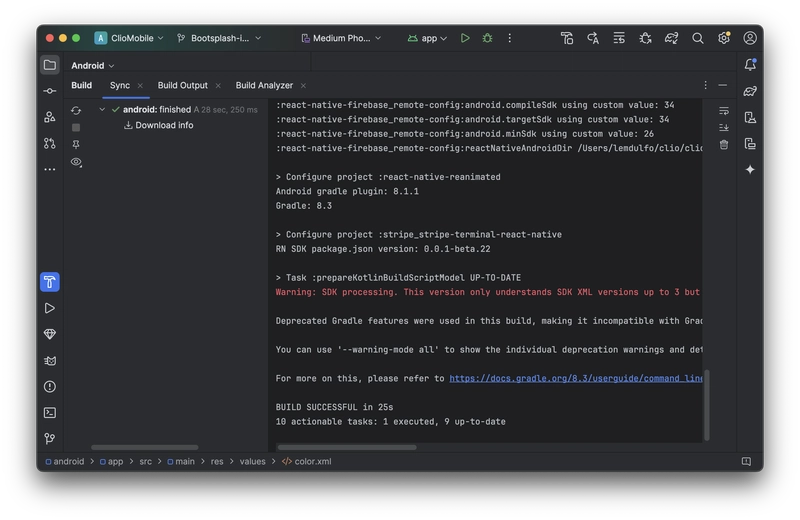Click the status bar reader mode icon
800x520 pixels.
[746, 461]
